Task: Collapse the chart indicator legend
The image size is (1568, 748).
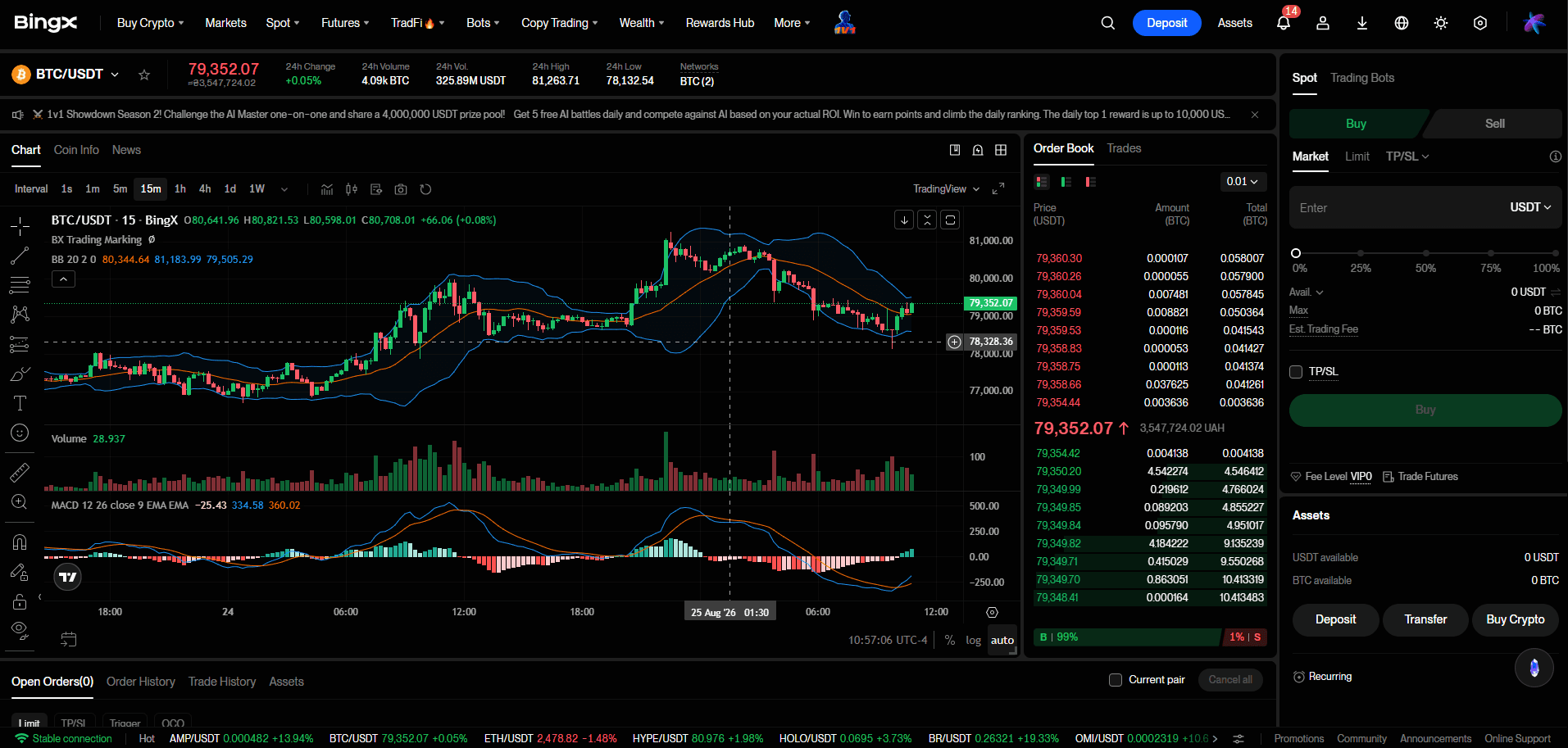Action: tap(63, 279)
